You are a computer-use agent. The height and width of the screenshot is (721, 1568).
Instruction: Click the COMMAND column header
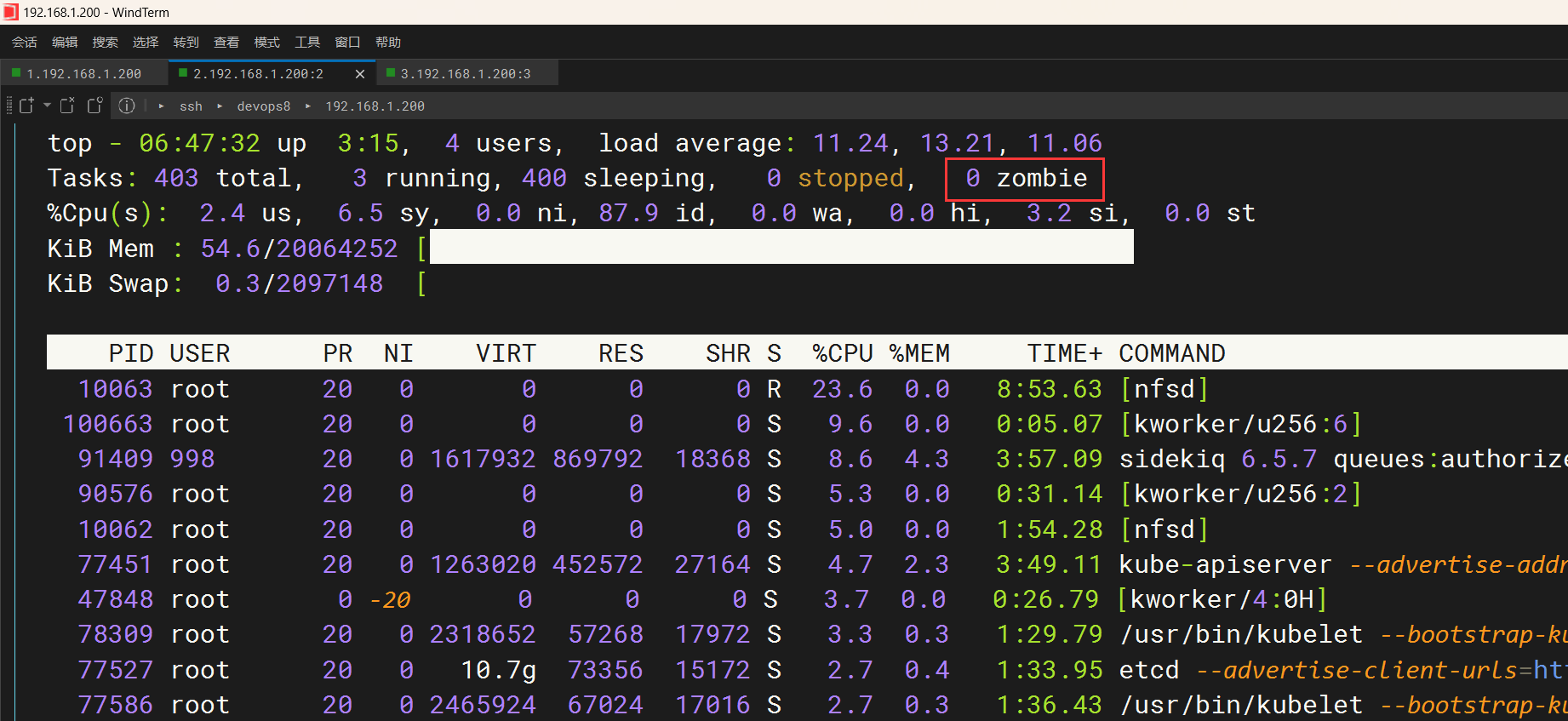pos(1172,353)
